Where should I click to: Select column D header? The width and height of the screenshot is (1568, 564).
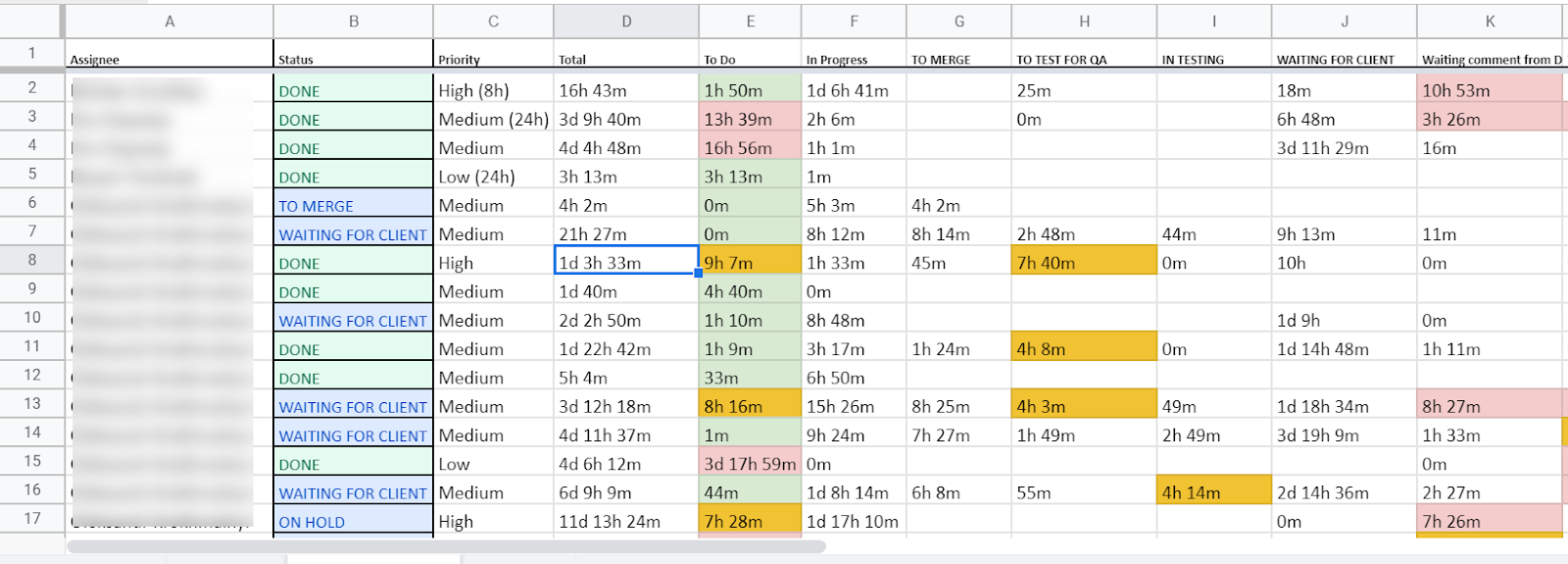(x=626, y=21)
